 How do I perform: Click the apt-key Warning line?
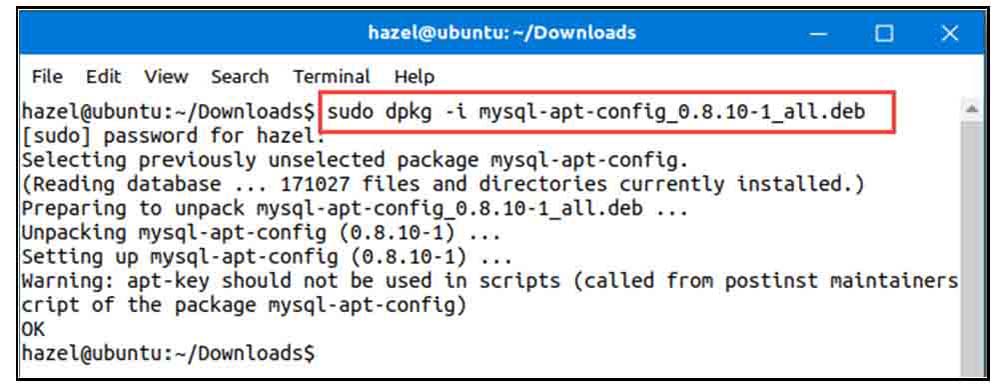pyautogui.click(x=490, y=293)
